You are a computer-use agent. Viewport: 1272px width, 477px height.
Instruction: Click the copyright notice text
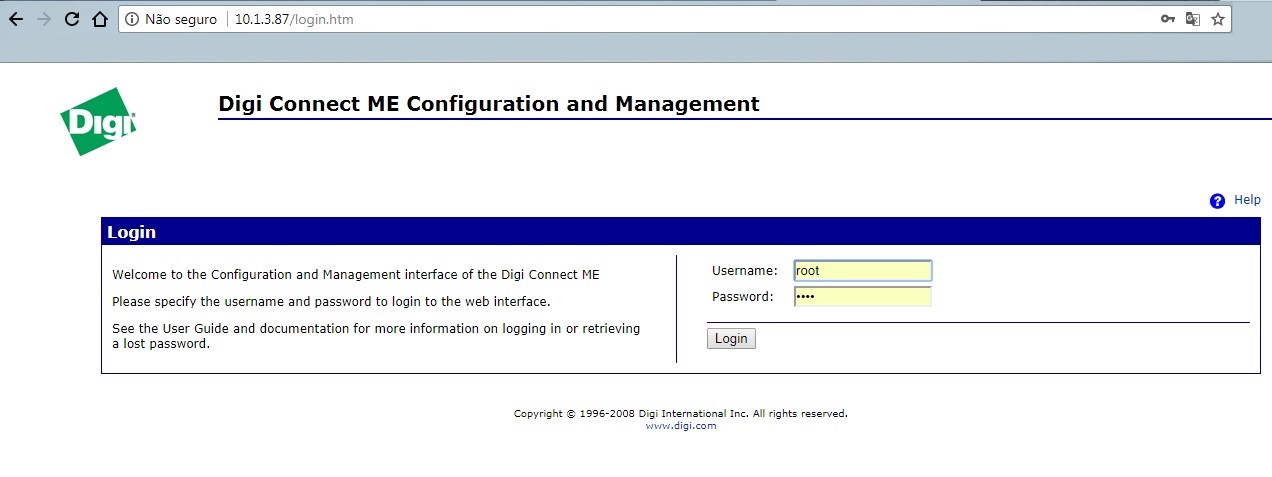(681, 413)
